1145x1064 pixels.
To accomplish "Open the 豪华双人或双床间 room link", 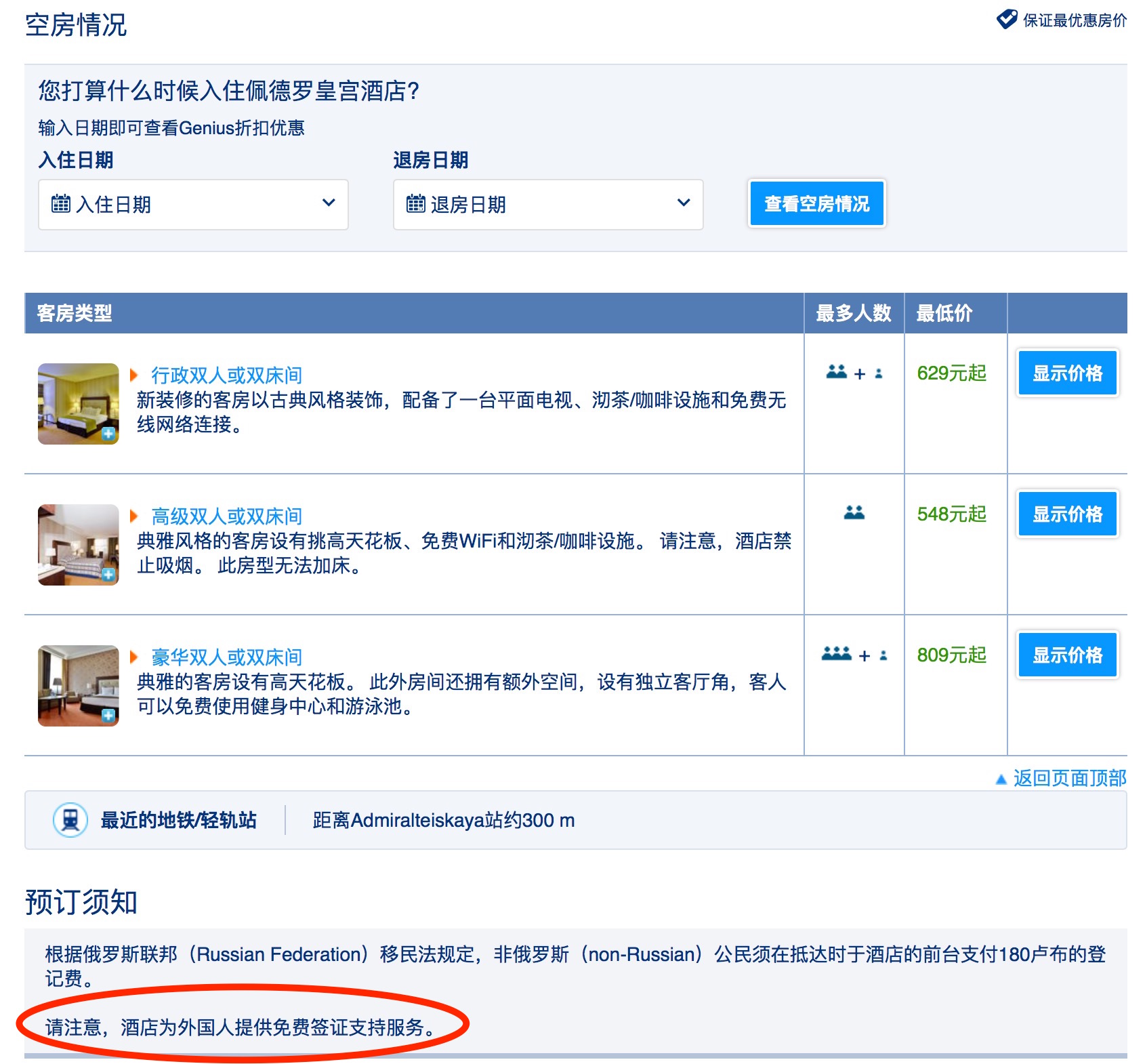I will 226,657.
